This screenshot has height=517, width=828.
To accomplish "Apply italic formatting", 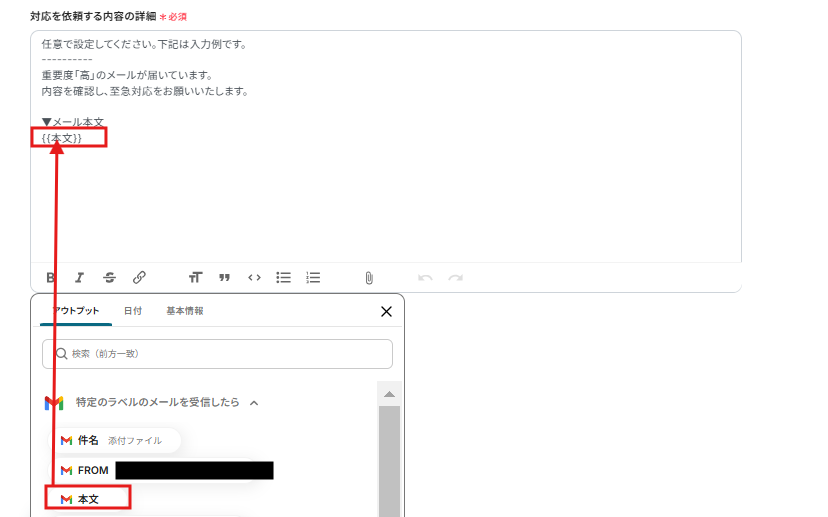I will pos(79,277).
